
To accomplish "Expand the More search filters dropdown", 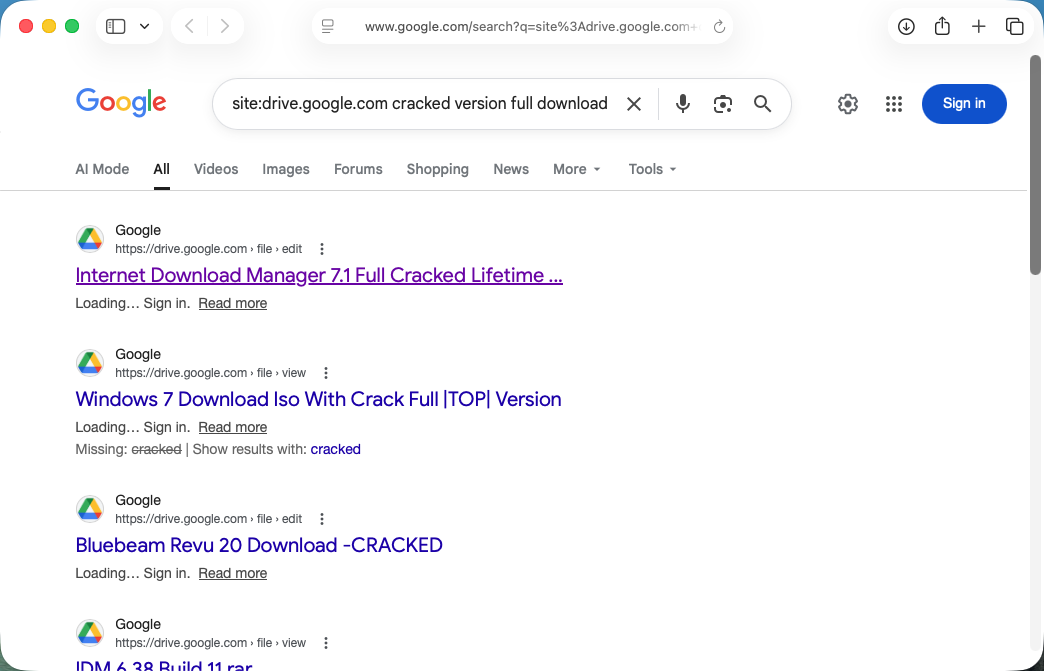I will tap(577, 169).
